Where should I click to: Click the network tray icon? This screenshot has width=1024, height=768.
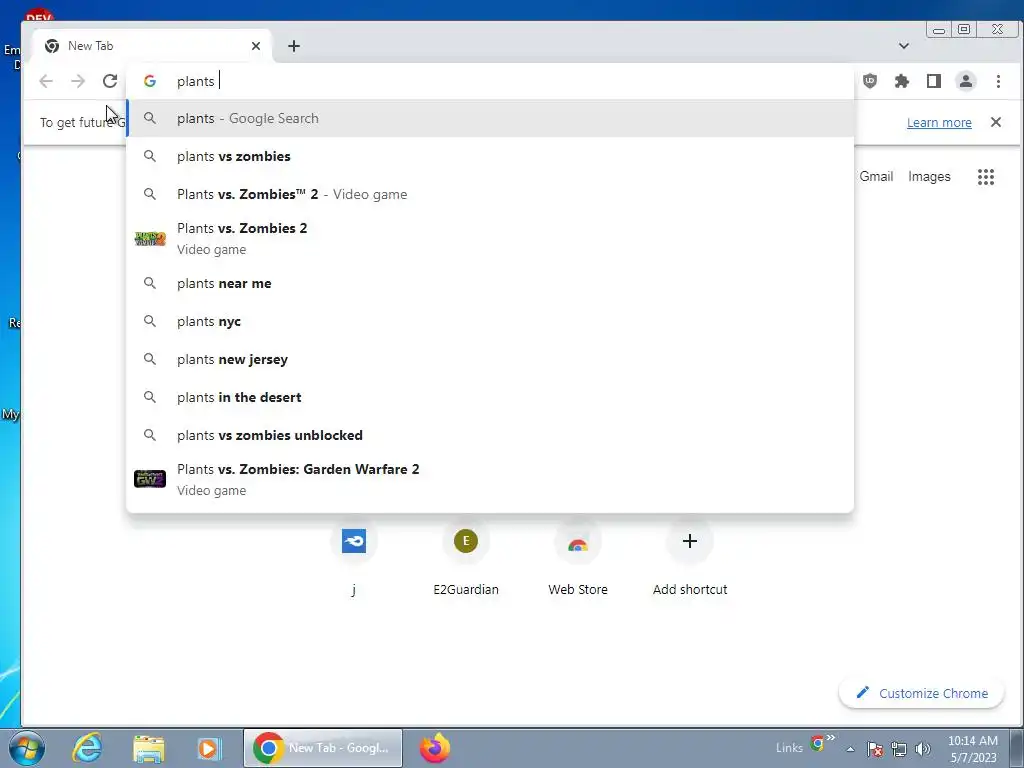(x=899, y=749)
